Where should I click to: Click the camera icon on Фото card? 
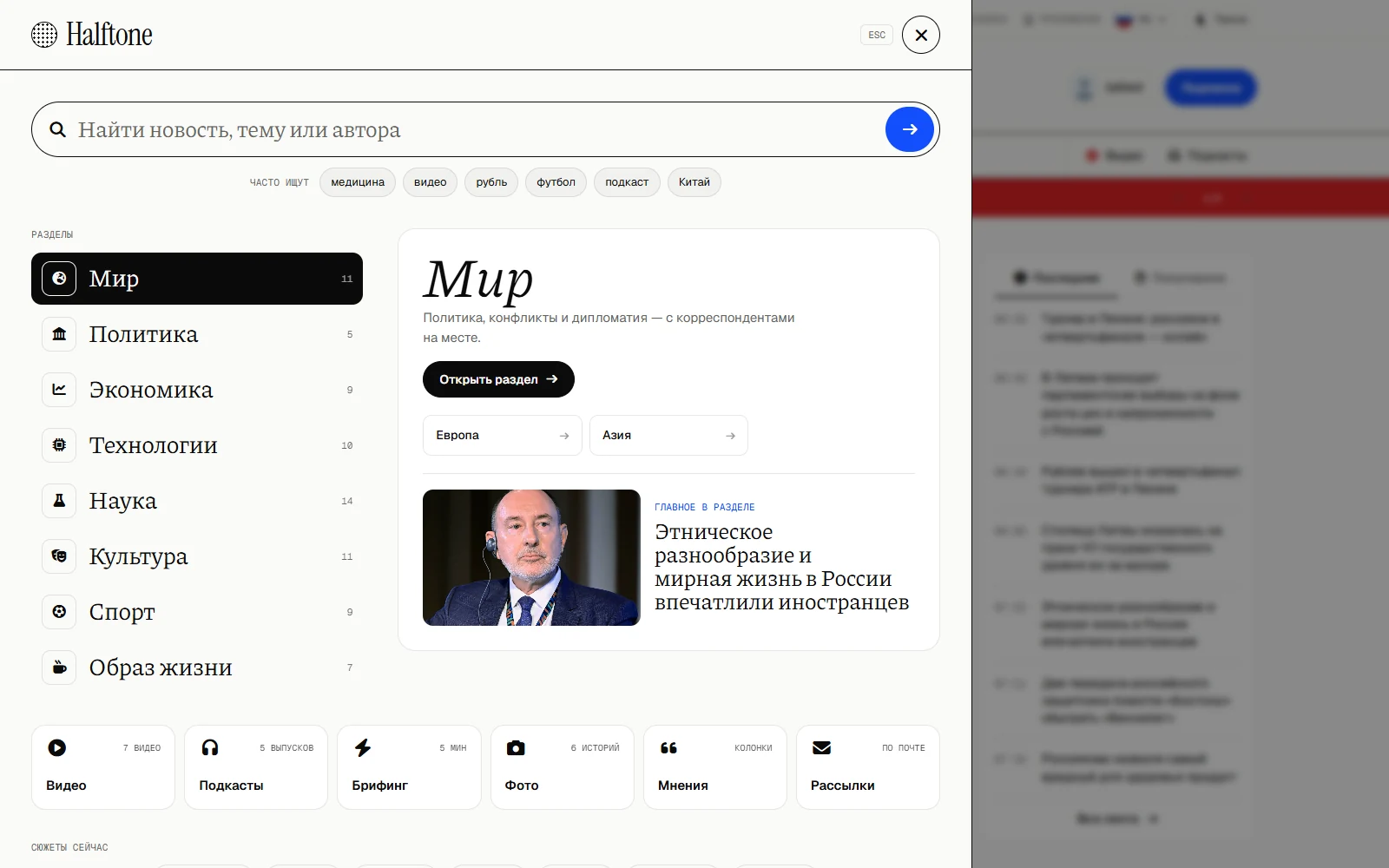click(x=516, y=747)
